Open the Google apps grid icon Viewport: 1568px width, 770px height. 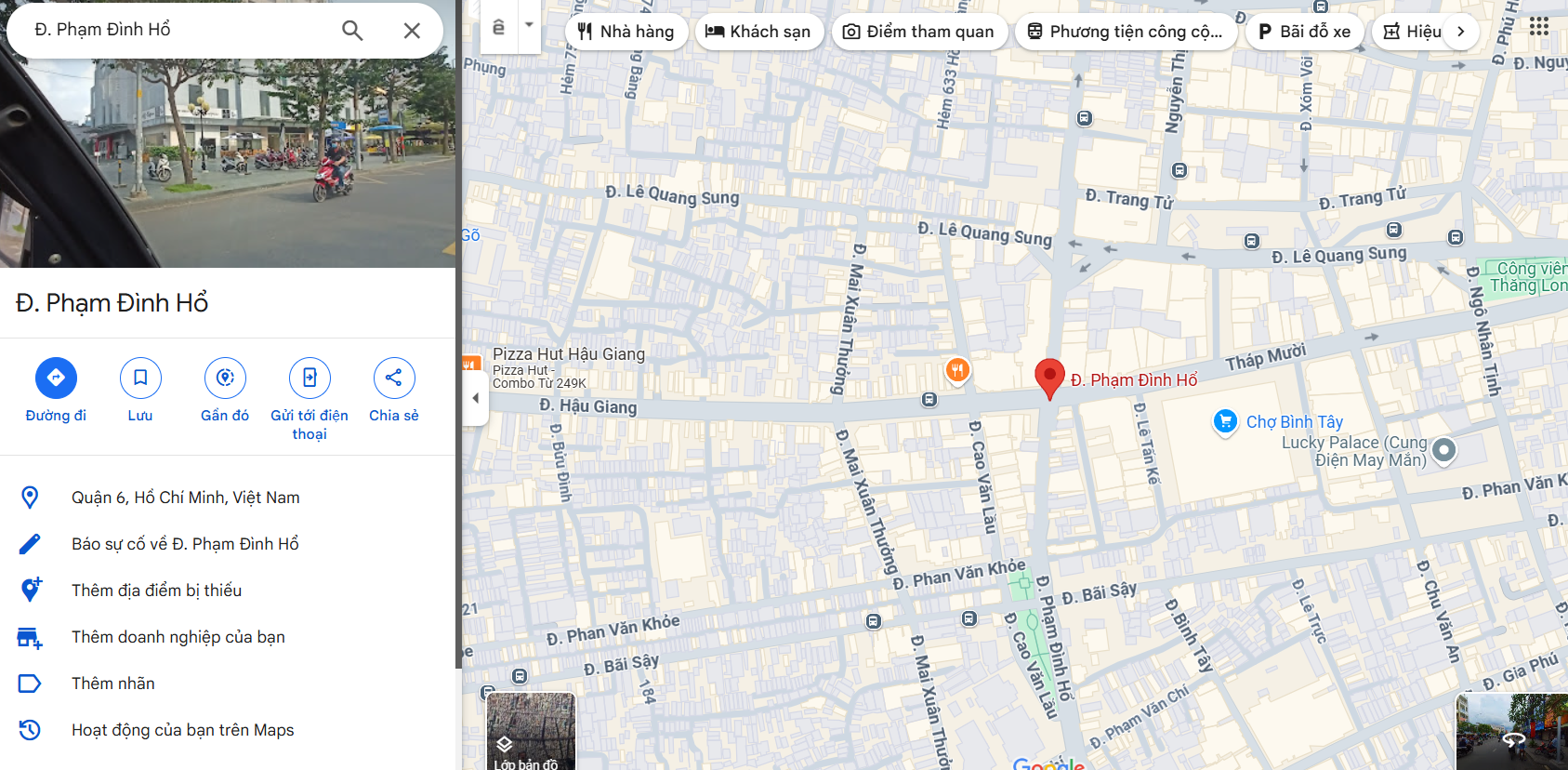1539,27
